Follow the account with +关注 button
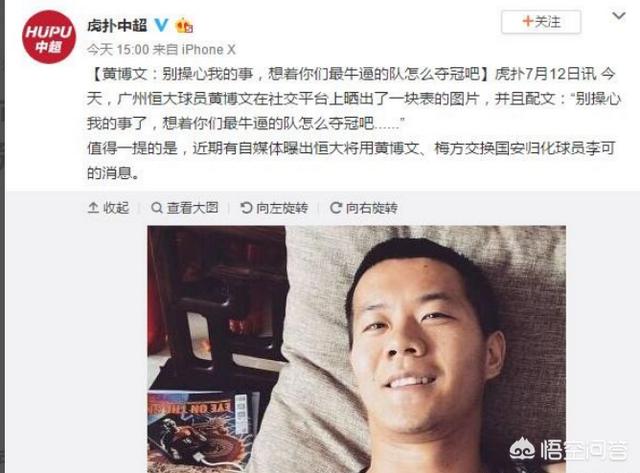Viewport: 640px width, 473px height. point(541,21)
